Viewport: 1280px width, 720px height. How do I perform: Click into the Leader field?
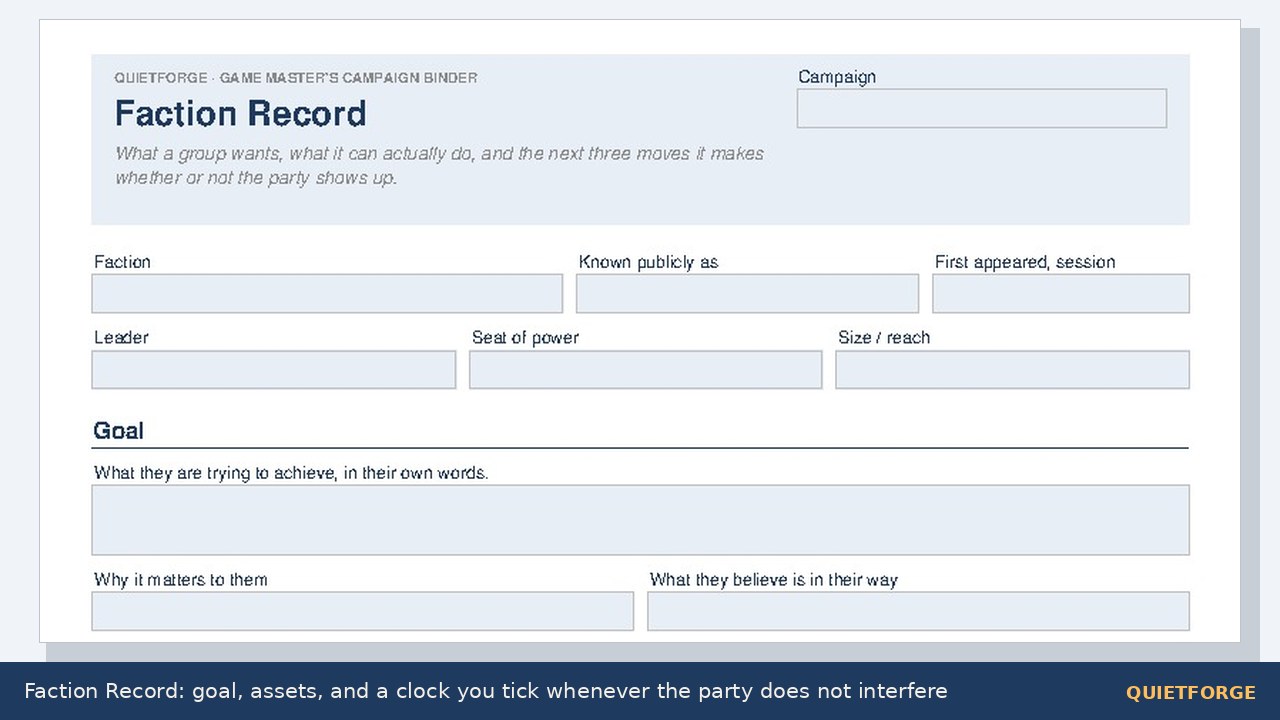click(274, 370)
